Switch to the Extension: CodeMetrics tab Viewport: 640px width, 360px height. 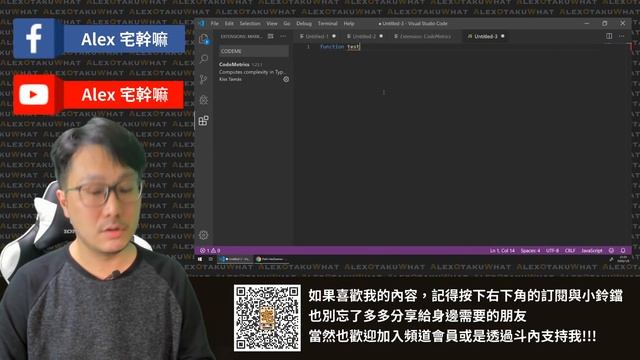(x=425, y=36)
